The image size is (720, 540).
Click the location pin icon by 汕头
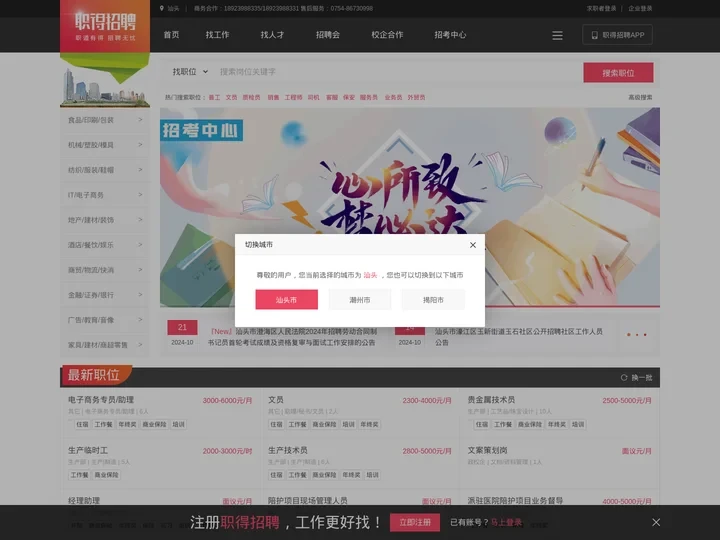click(x=162, y=8)
